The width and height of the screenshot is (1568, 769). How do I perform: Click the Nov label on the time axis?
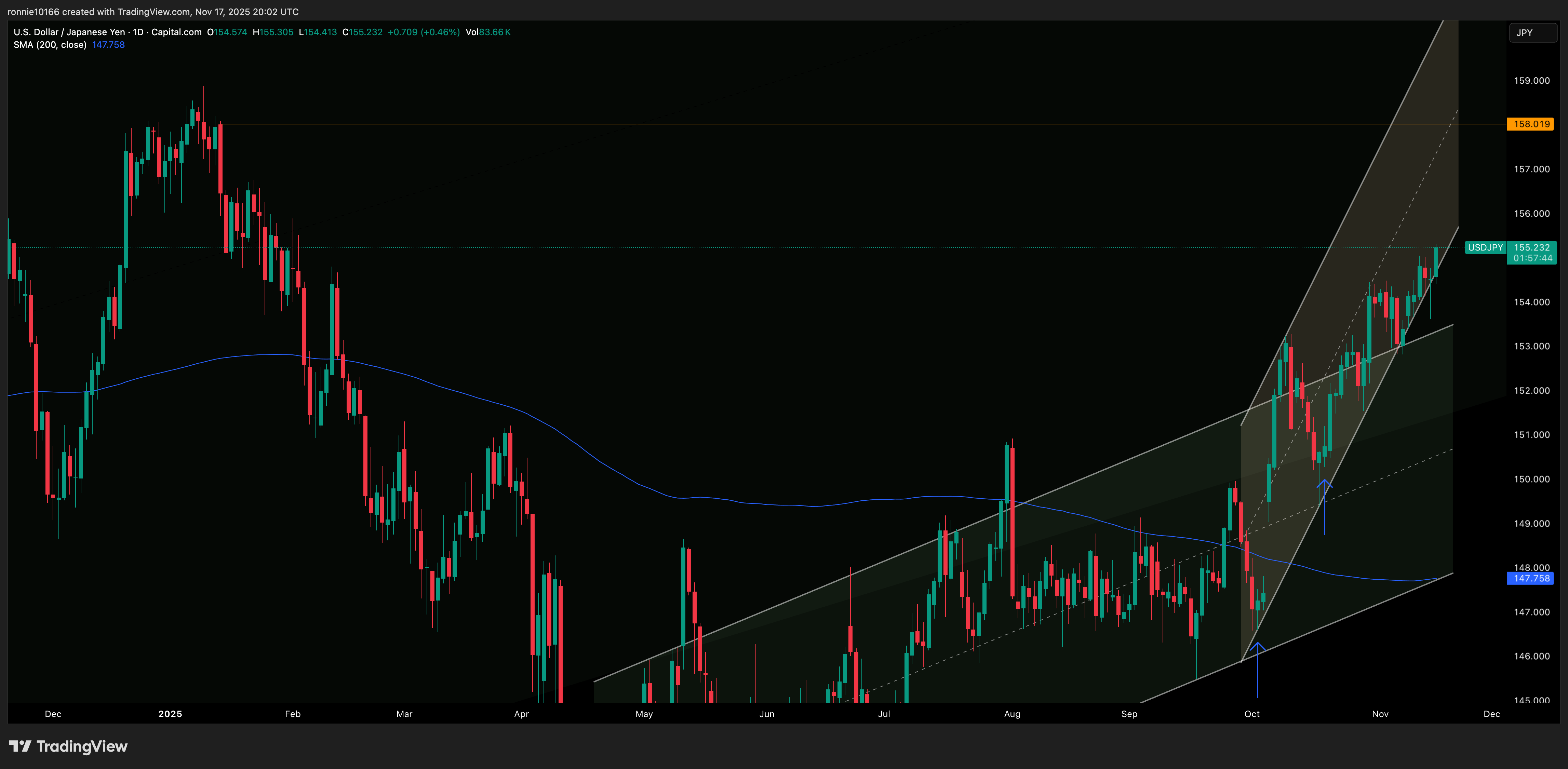tap(1380, 714)
